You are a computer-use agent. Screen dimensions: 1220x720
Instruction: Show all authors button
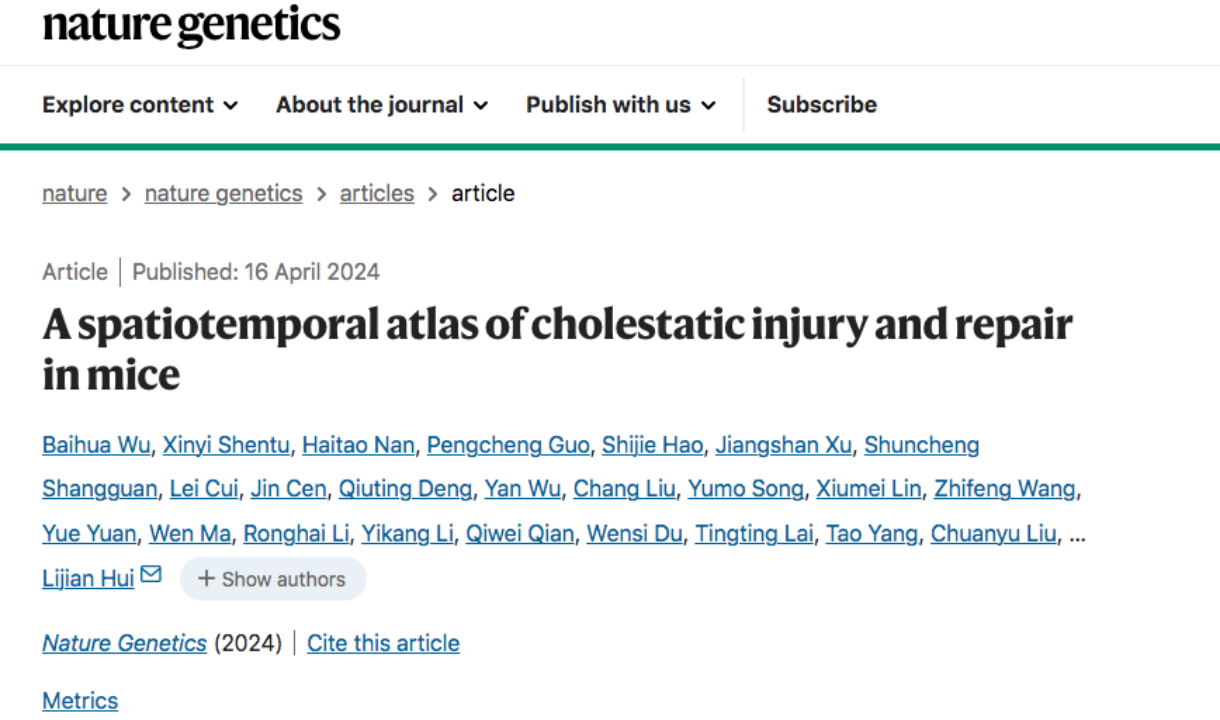tap(273, 579)
